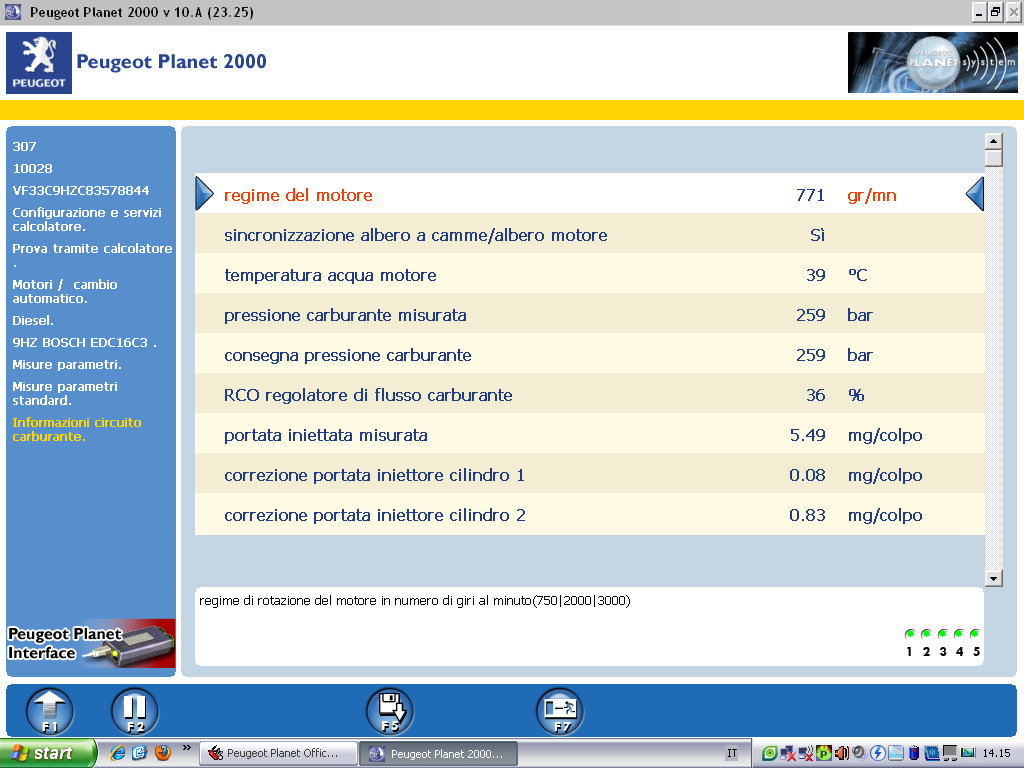The height and width of the screenshot is (768, 1024).
Task: Open the Windows Start menu
Action: click(x=48, y=753)
